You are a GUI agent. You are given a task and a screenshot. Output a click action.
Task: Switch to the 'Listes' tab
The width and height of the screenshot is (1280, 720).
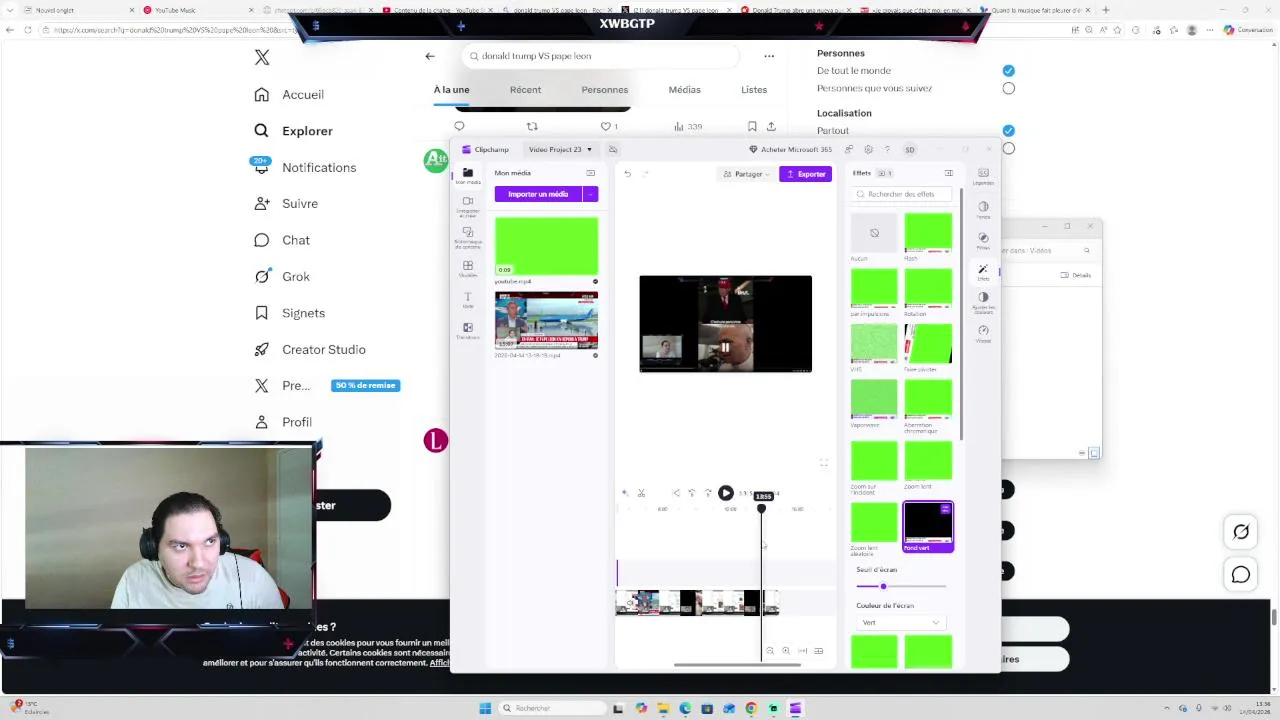[x=754, y=90]
